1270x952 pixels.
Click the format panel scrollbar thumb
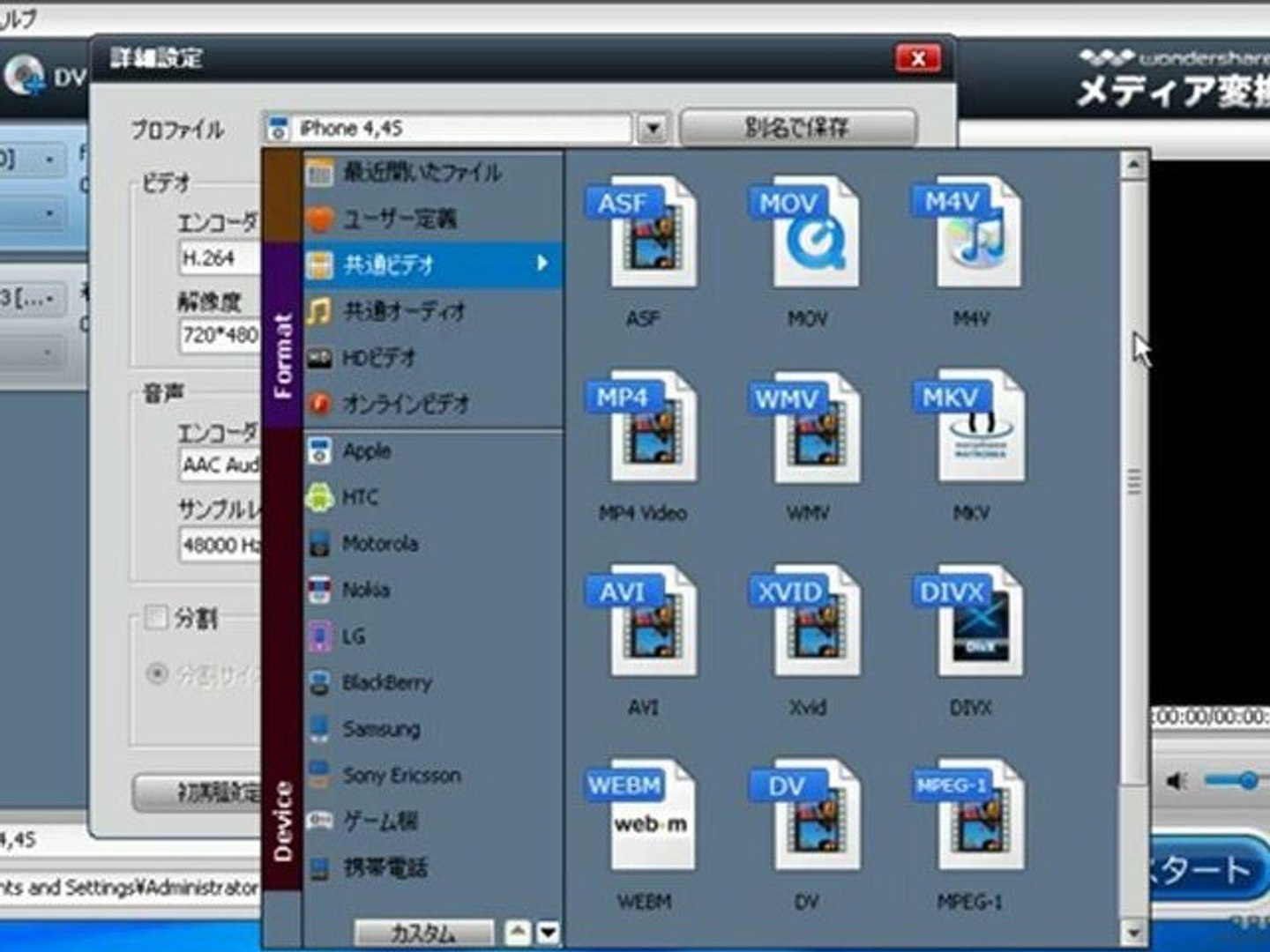click(1133, 481)
